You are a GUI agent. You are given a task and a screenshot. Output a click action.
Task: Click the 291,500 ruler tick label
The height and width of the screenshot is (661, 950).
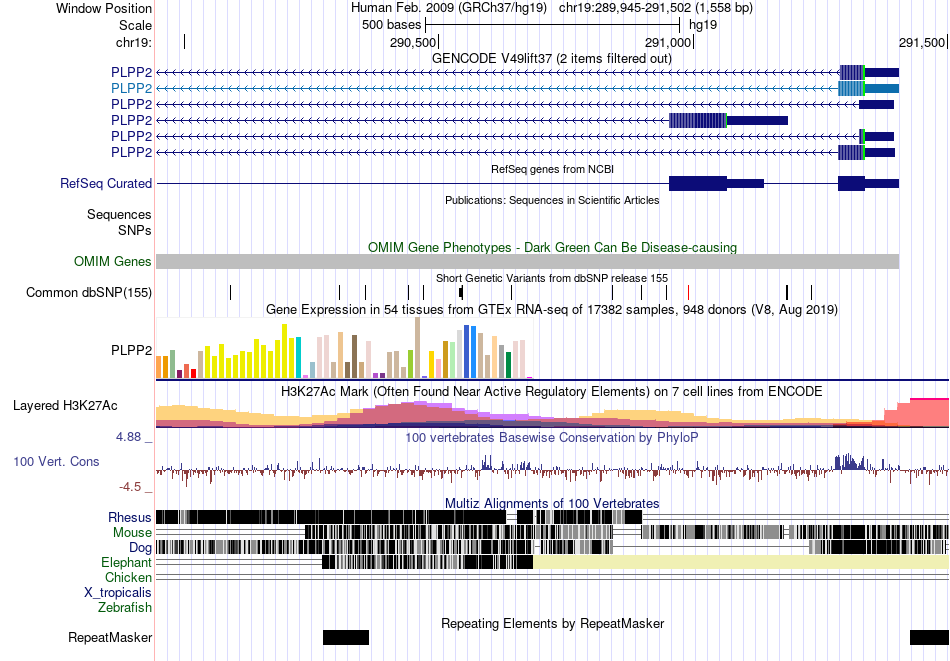pos(922,42)
